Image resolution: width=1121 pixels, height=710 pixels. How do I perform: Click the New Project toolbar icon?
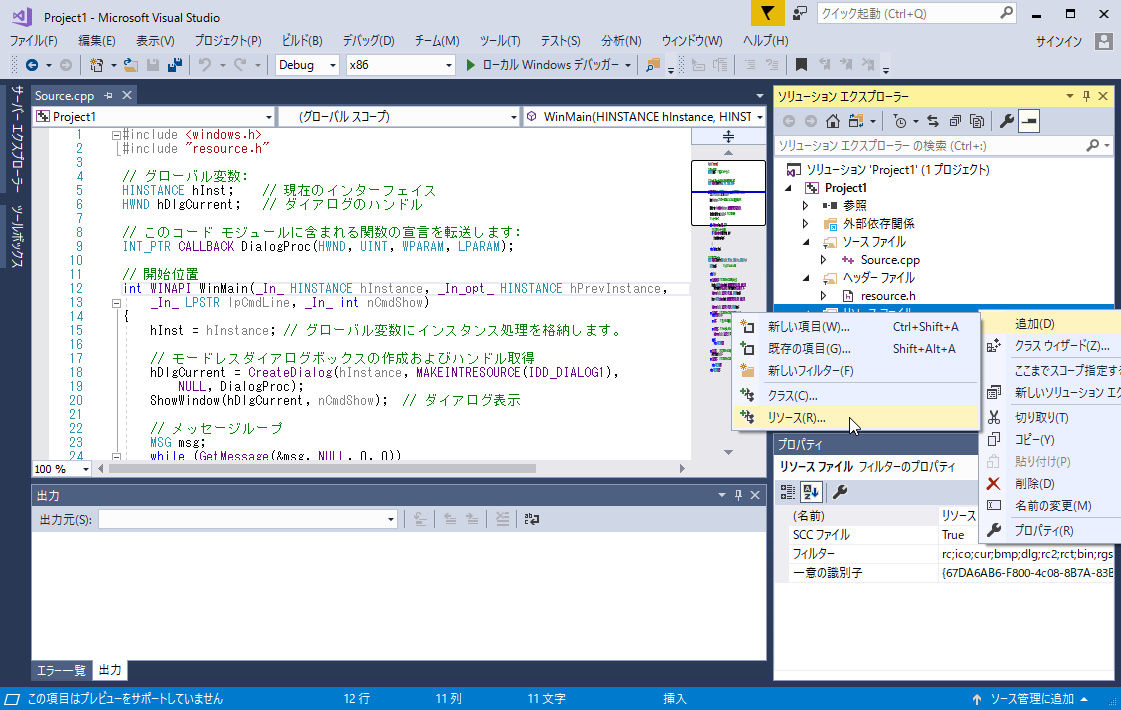(x=97, y=65)
